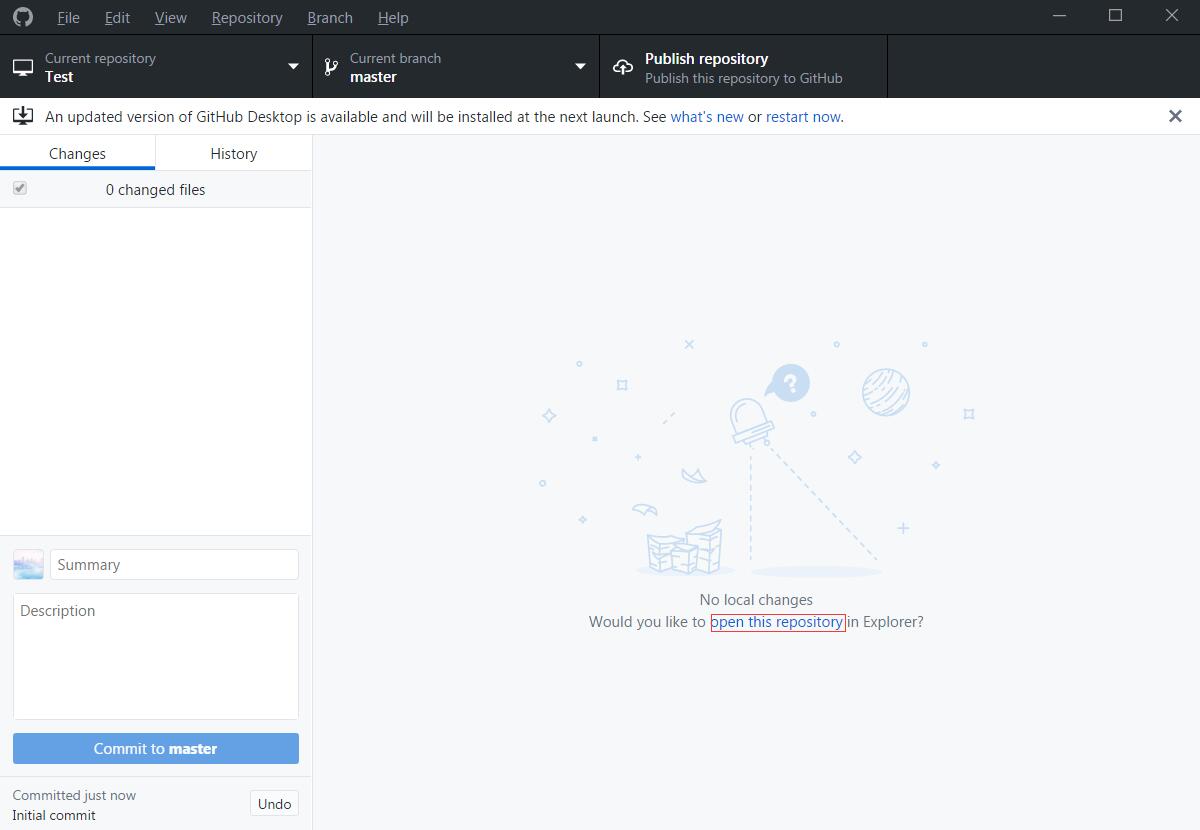Open the Repository menu

[x=247, y=17]
